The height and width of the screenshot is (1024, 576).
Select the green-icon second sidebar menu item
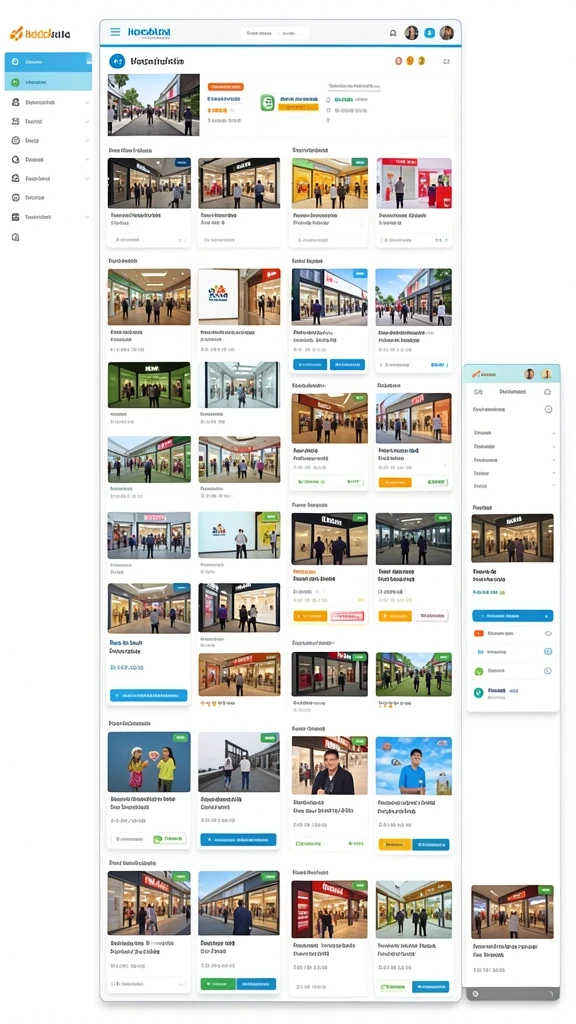click(48, 82)
